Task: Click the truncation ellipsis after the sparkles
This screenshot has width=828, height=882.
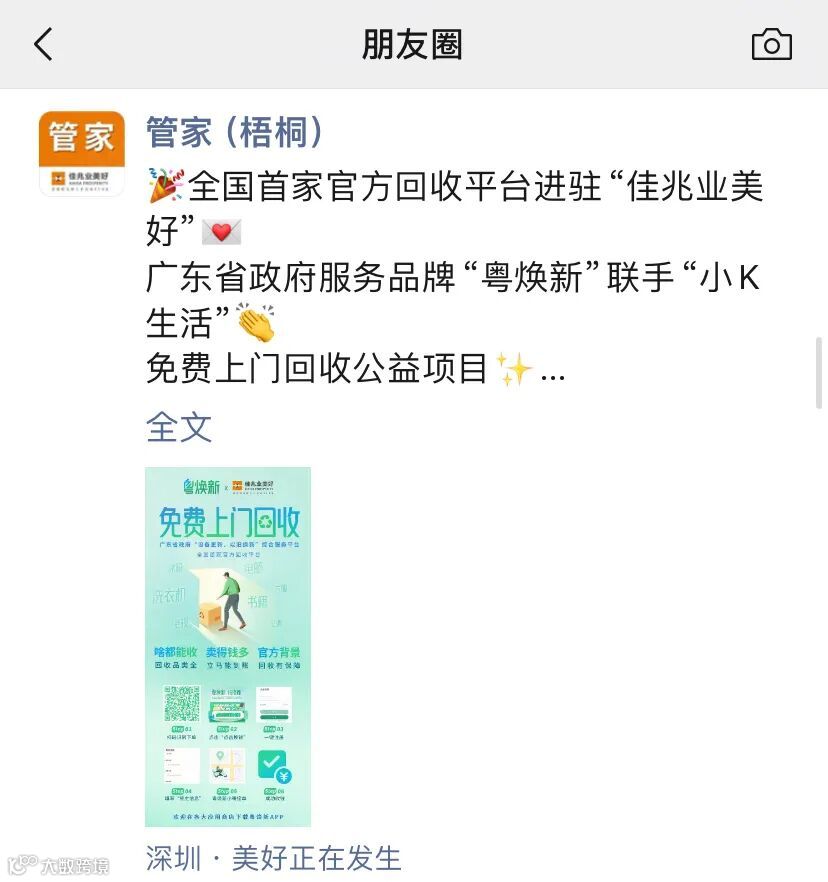Action: click(x=552, y=377)
